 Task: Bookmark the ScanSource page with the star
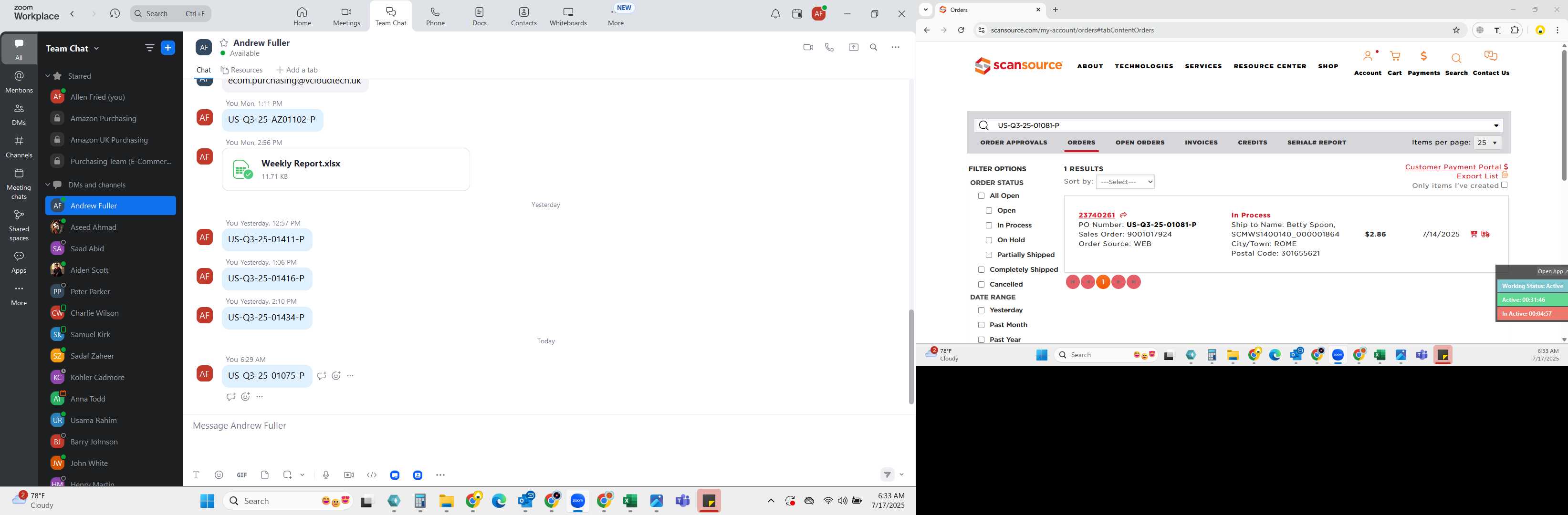coord(1457,31)
